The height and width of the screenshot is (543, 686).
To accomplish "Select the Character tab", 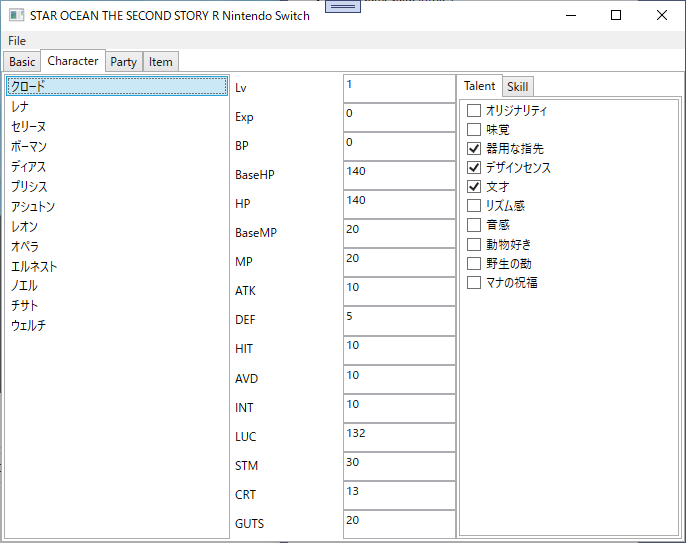I will pyautogui.click(x=73, y=61).
